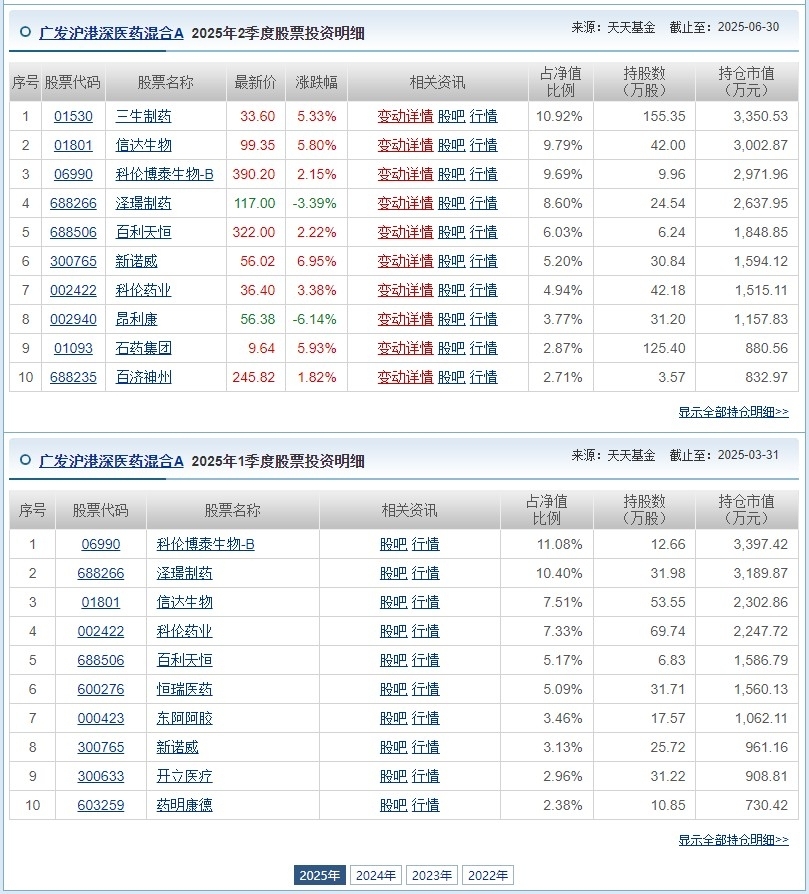This screenshot has height=894, width=809.
Task: Open 行情 for 药明康德
Action: click(x=425, y=805)
